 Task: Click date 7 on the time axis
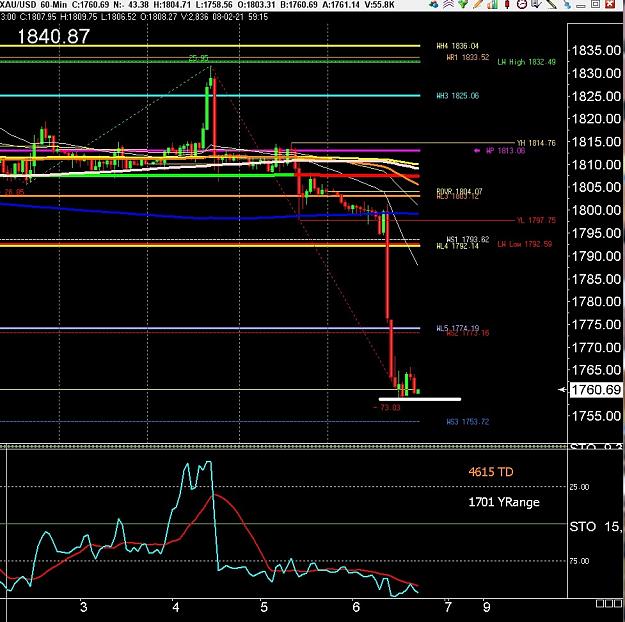click(x=448, y=607)
